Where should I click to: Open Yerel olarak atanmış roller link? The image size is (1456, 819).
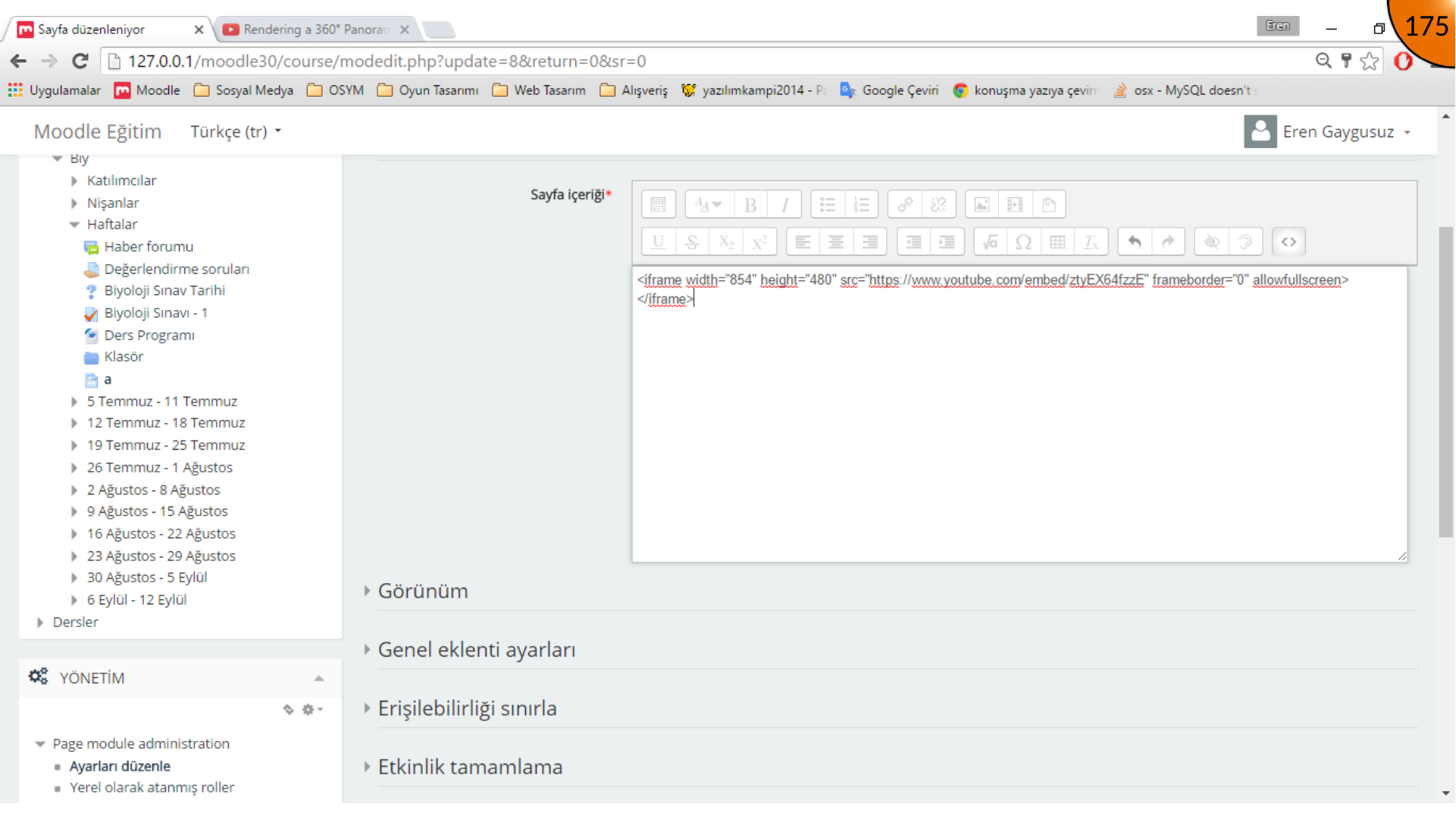tap(152, 788)
